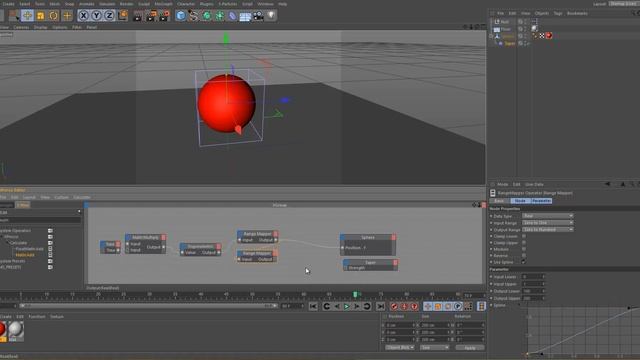Enable the Clamp Lower checkbox
Screen dimensions: 640x360
(524, 236)
